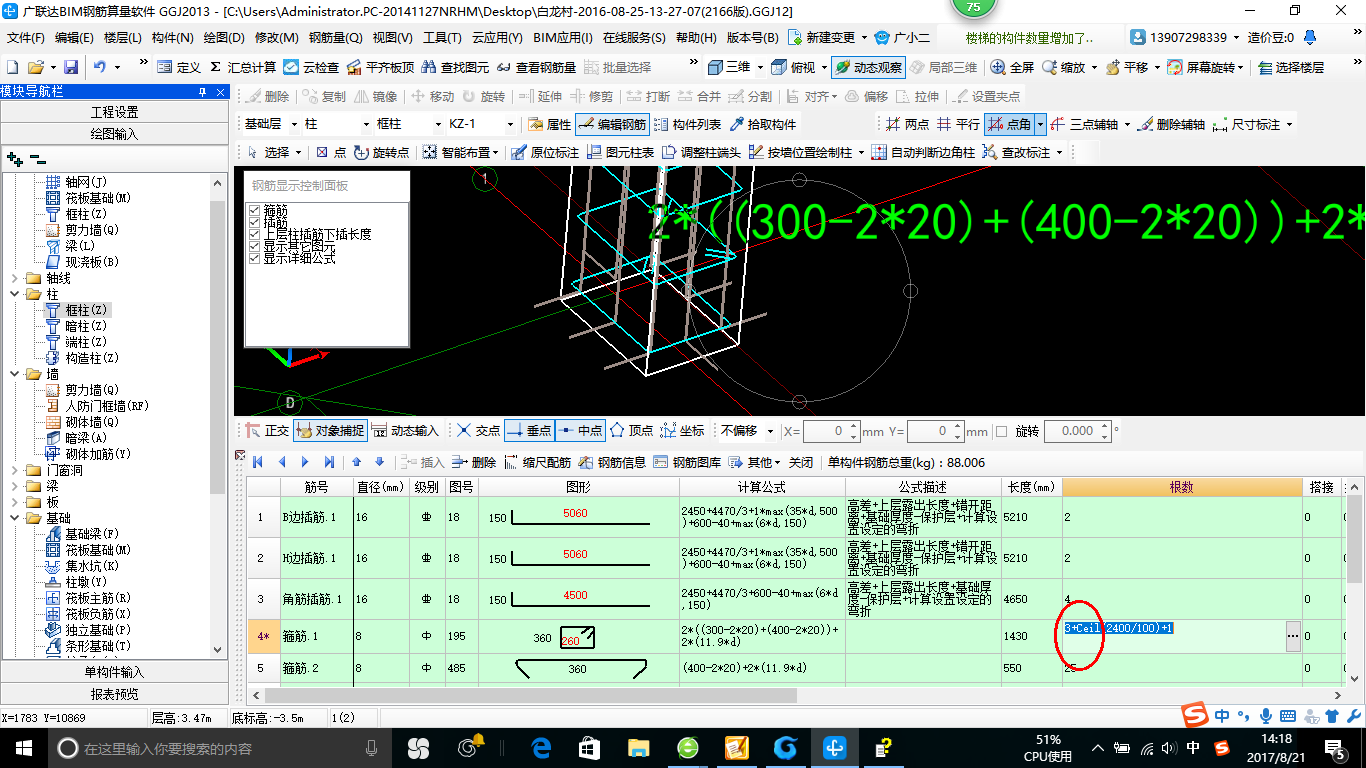
Task: Click 拾取构件 pick component tool
Action: 763,124
